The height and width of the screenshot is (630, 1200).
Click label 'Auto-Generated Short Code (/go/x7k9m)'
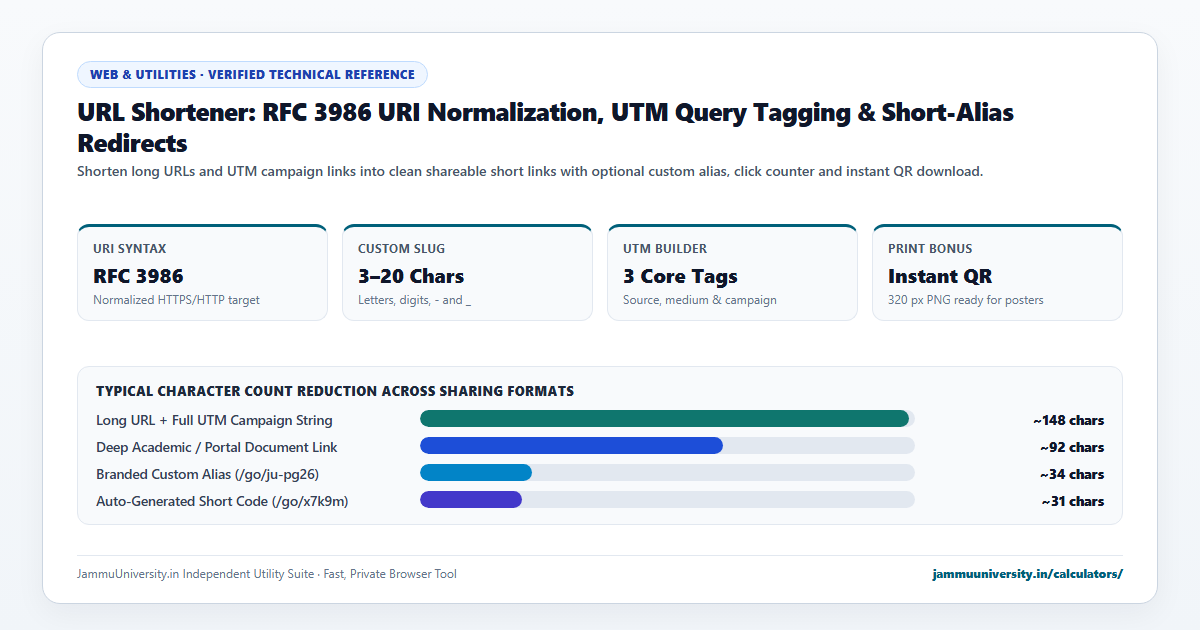tap(222, 501)
